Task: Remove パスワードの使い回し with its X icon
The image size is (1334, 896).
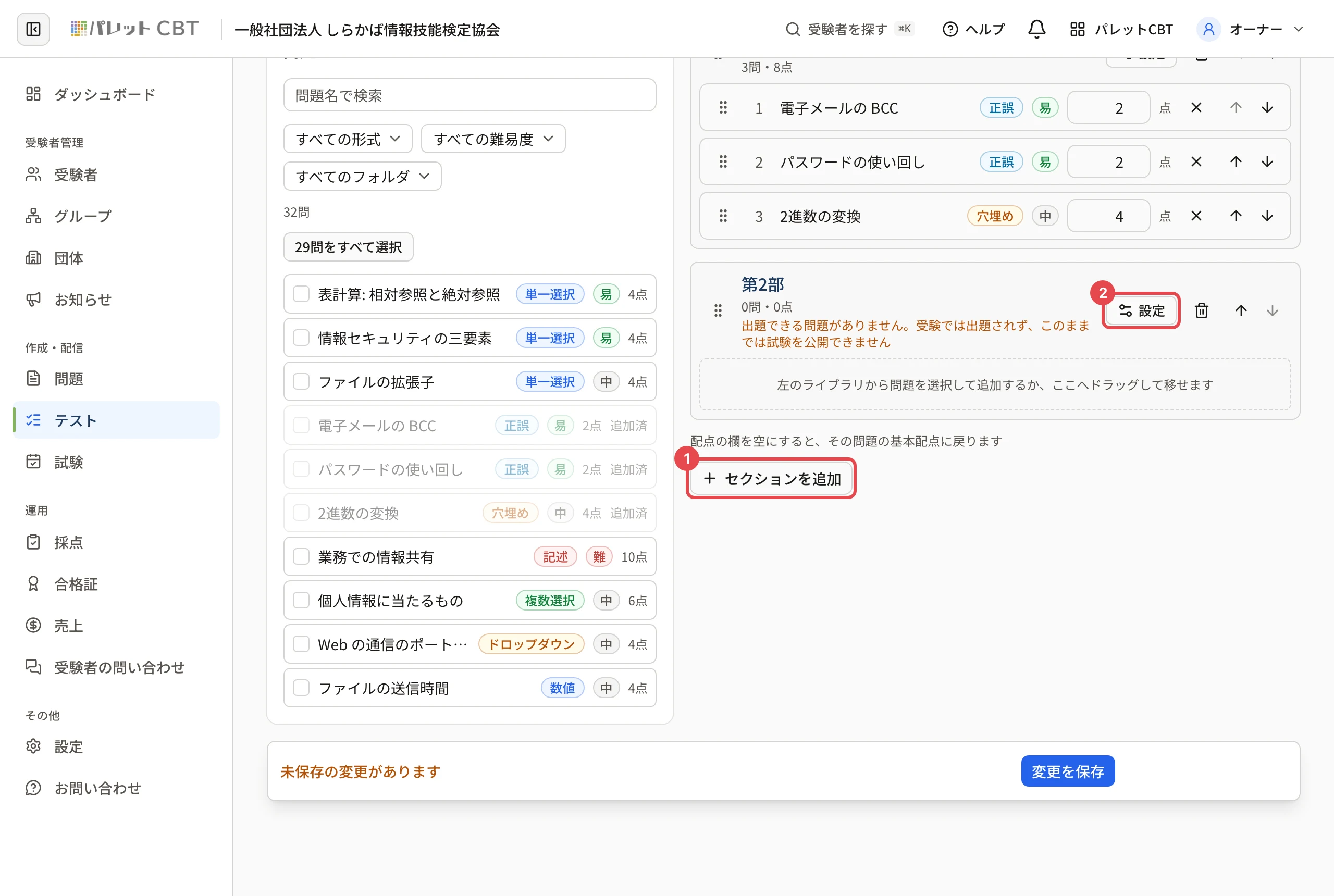Action: coord(1196,161)
